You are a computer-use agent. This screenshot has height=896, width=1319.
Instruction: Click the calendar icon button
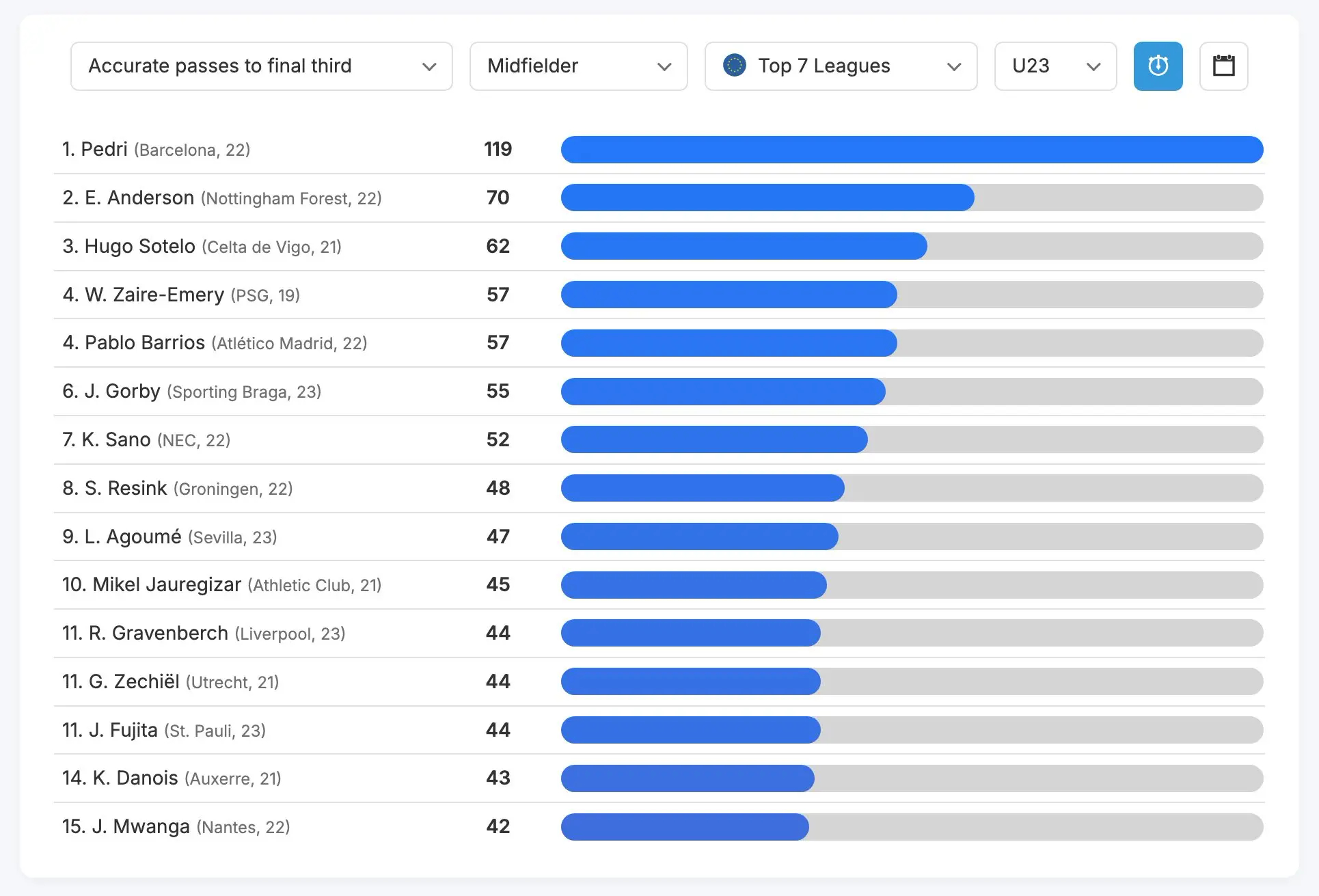(1223, 66)
